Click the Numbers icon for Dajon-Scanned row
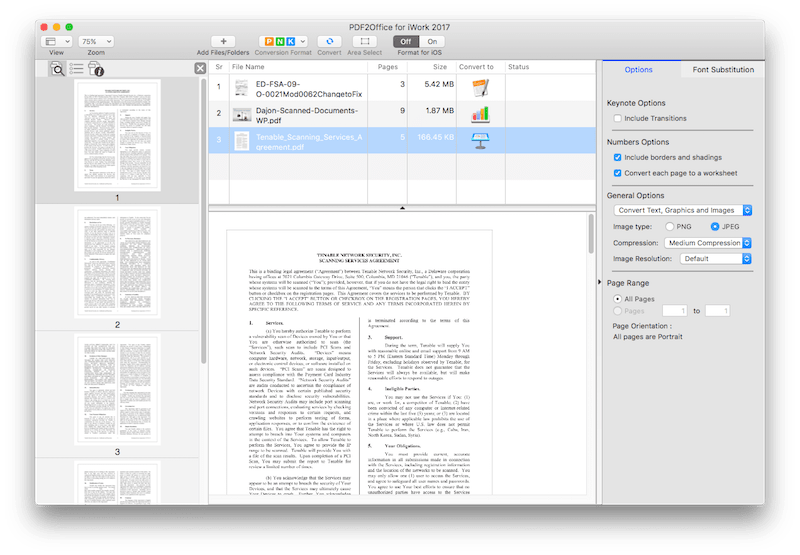The height and width of the screenshot is (555, 800). [481, 114]
